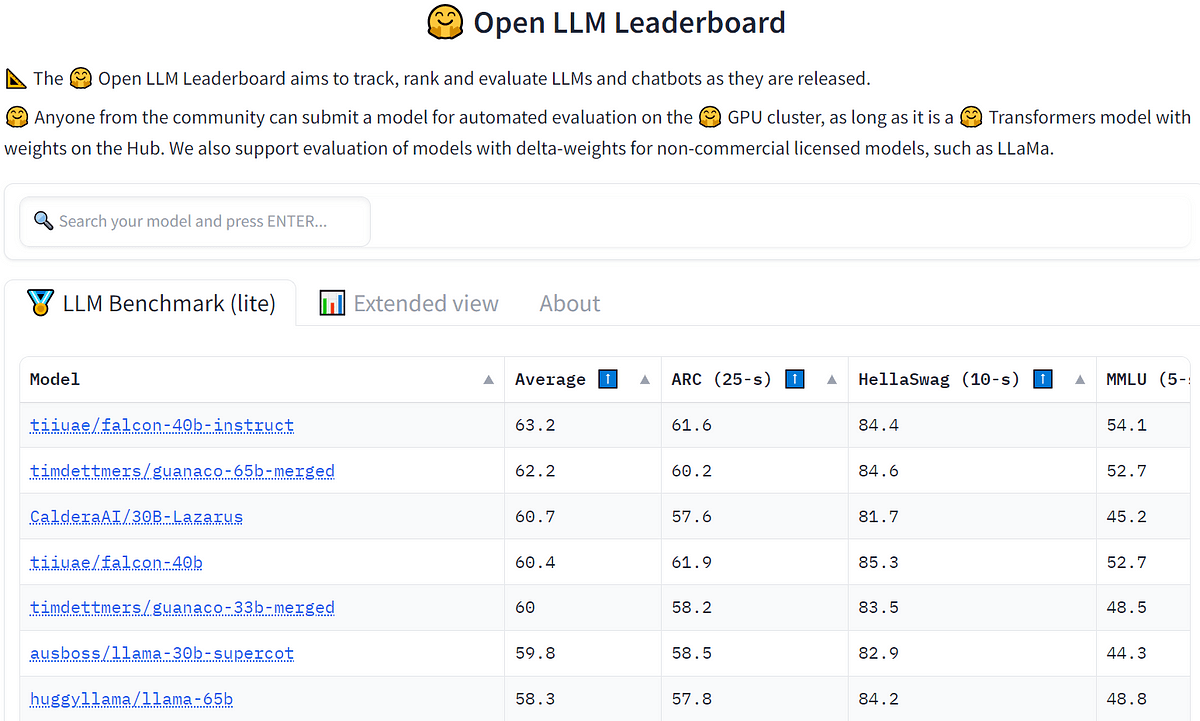Open the ausboss/llama-30b-supercot model link
This screenshot has width=1200, height=721.
pos(162,653)
